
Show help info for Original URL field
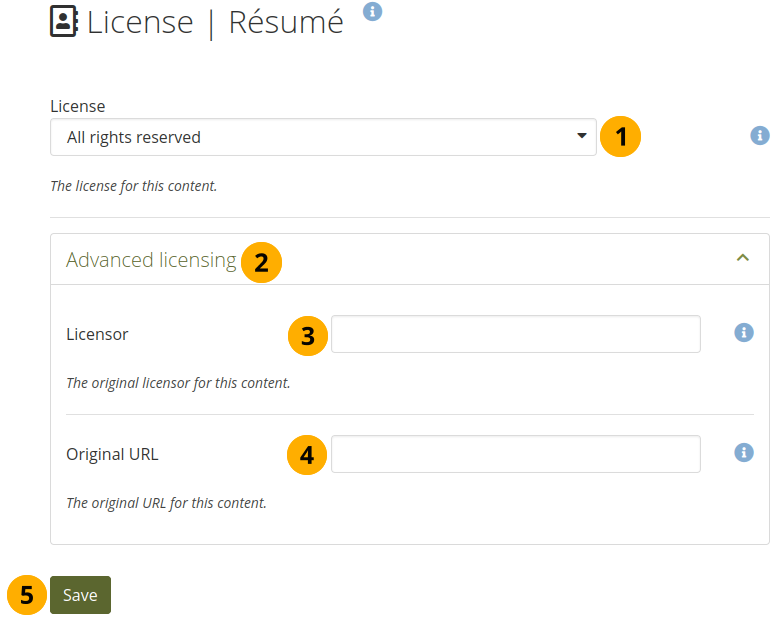click(743, 453)
